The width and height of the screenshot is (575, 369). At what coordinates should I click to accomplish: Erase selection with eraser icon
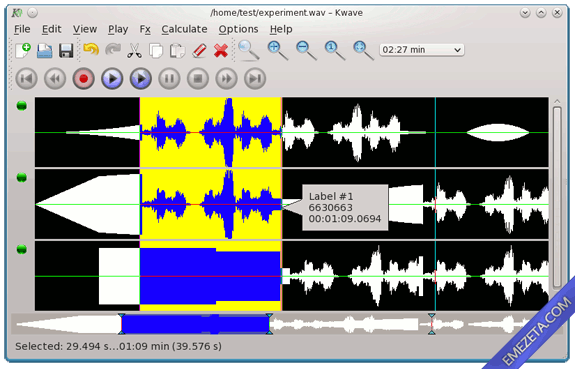pos(199,51)
